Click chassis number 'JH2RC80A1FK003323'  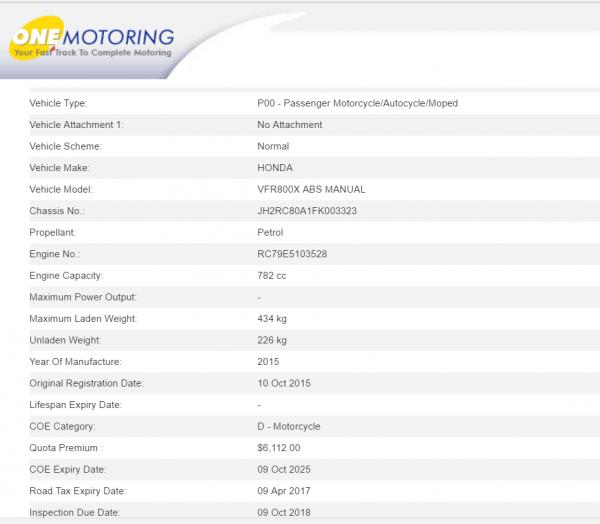click(307, 211)
